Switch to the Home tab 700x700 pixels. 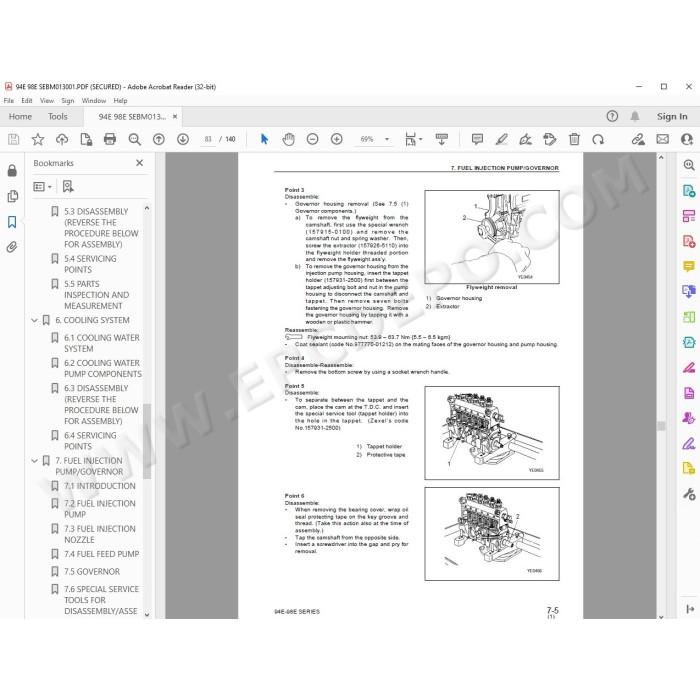point(20,117)
